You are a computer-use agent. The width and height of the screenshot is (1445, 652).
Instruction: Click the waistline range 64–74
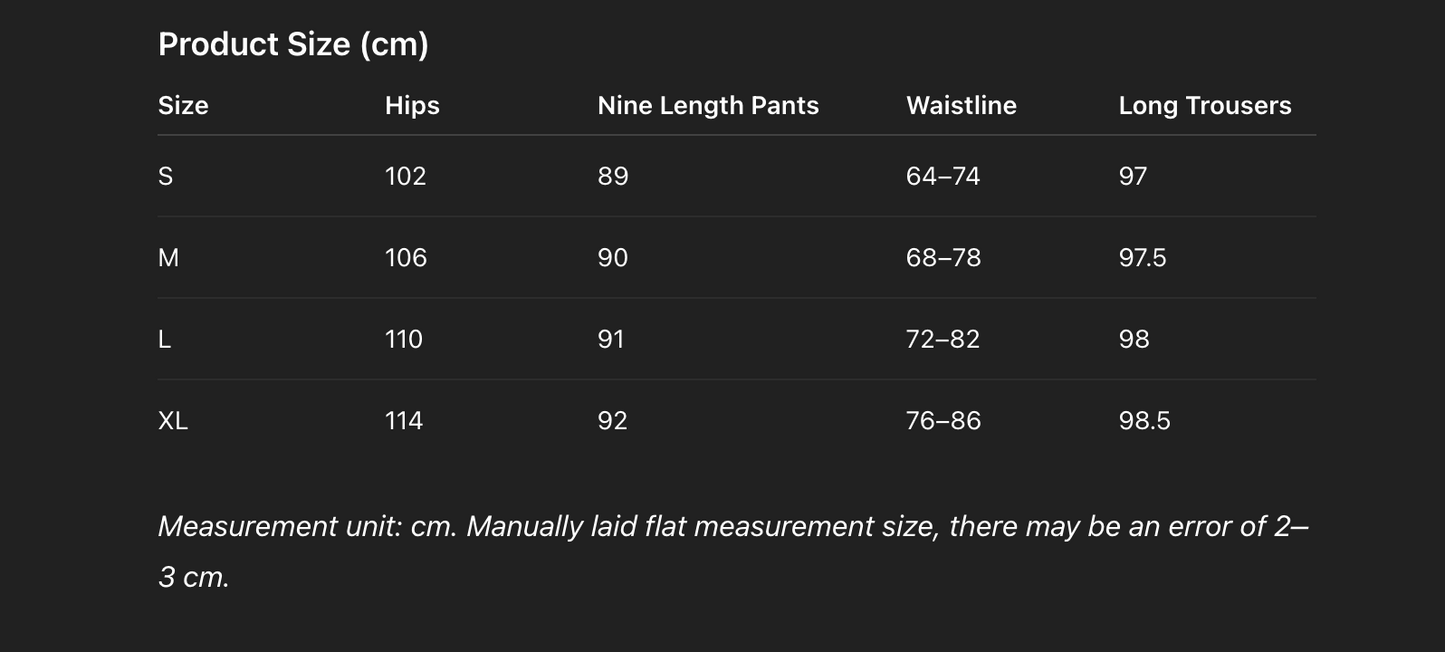click(x=942, y=177)
